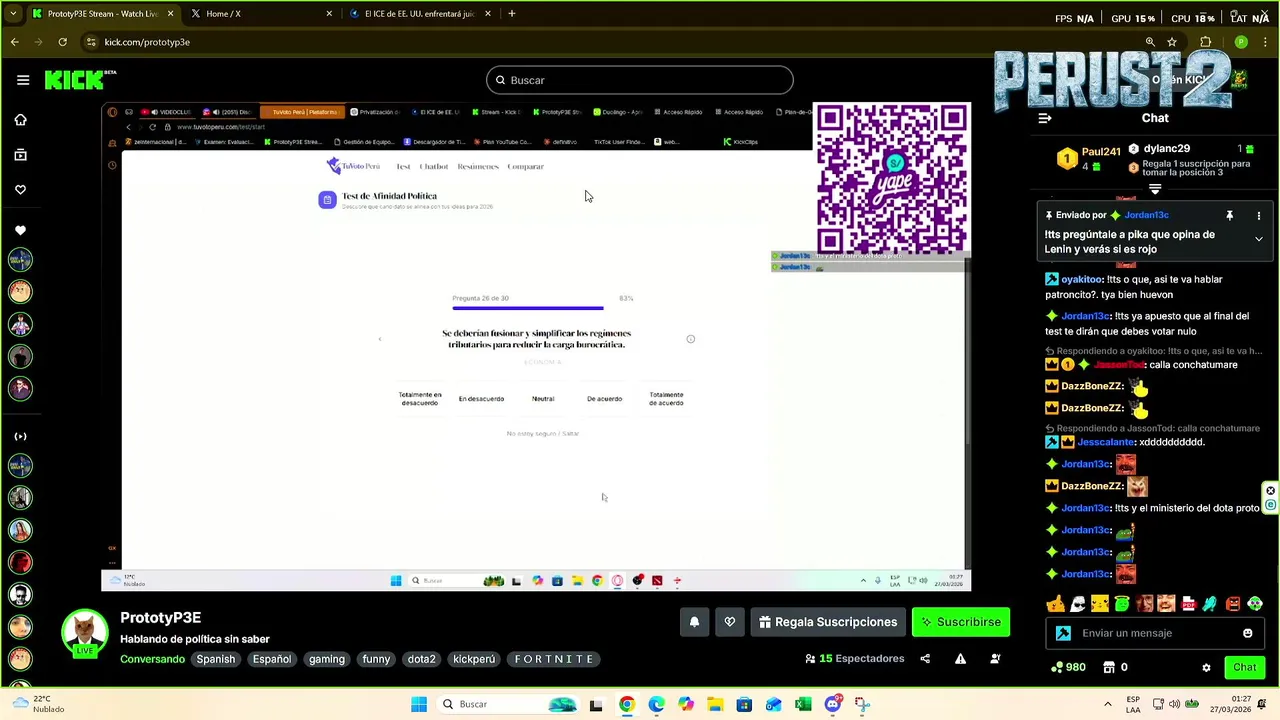Open Jesscalante username in chat
This screenshot has height=720, width=1280.
tap(1106, 442)
